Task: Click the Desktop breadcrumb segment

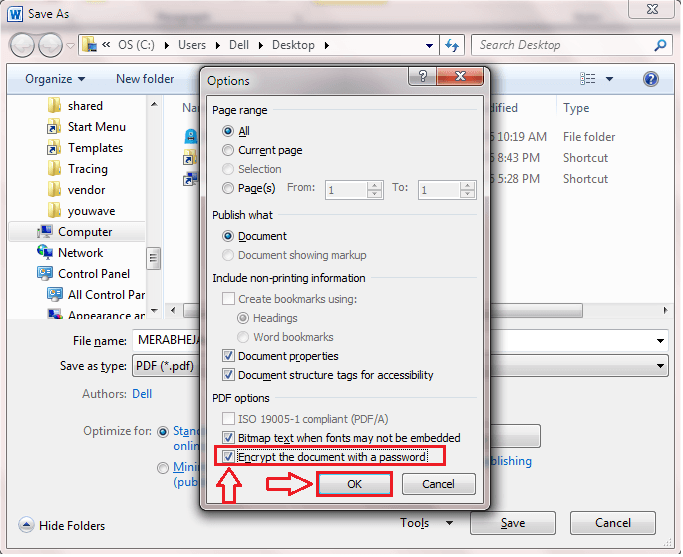Action: 293,45
